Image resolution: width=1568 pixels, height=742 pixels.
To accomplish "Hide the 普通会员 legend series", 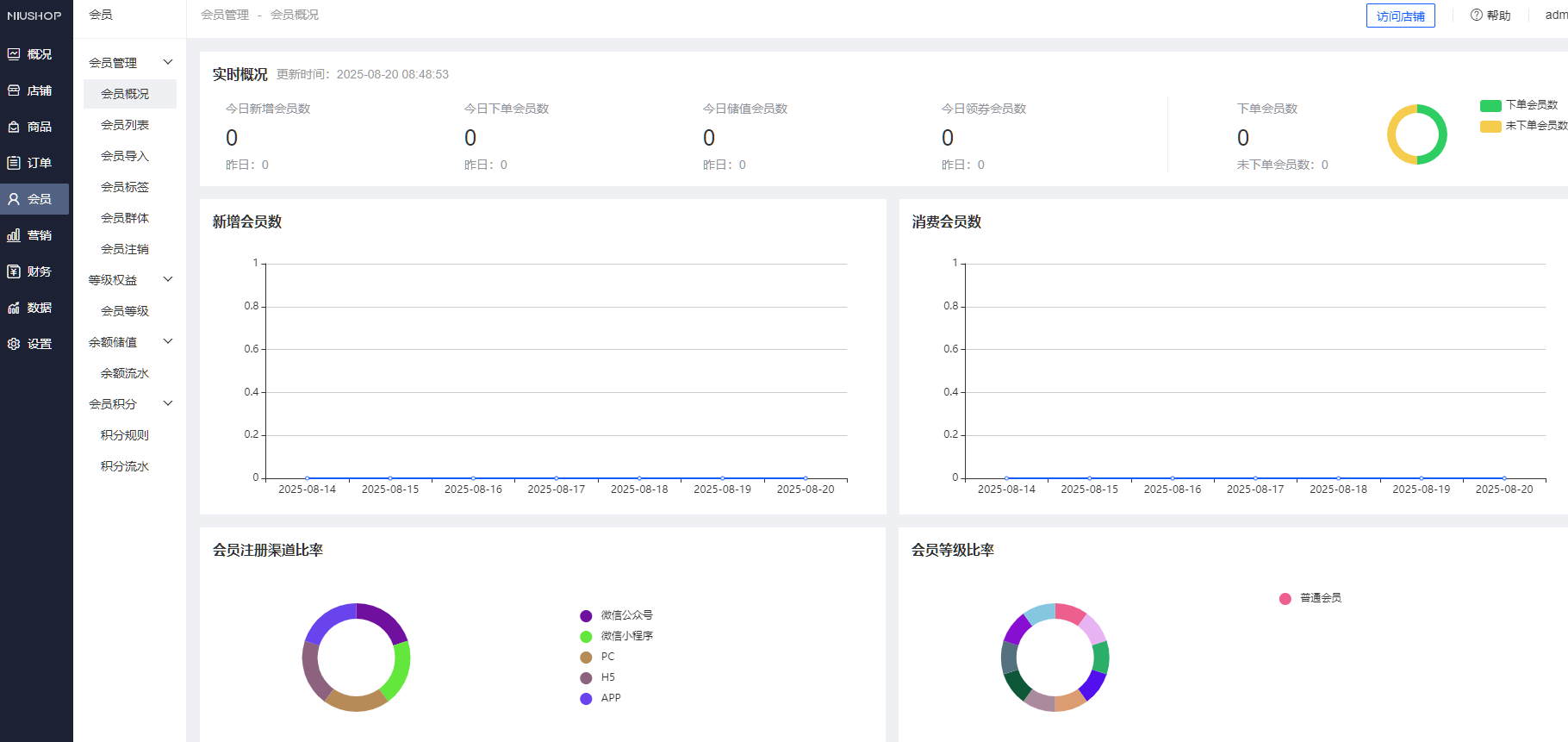I will [1285, 598].
